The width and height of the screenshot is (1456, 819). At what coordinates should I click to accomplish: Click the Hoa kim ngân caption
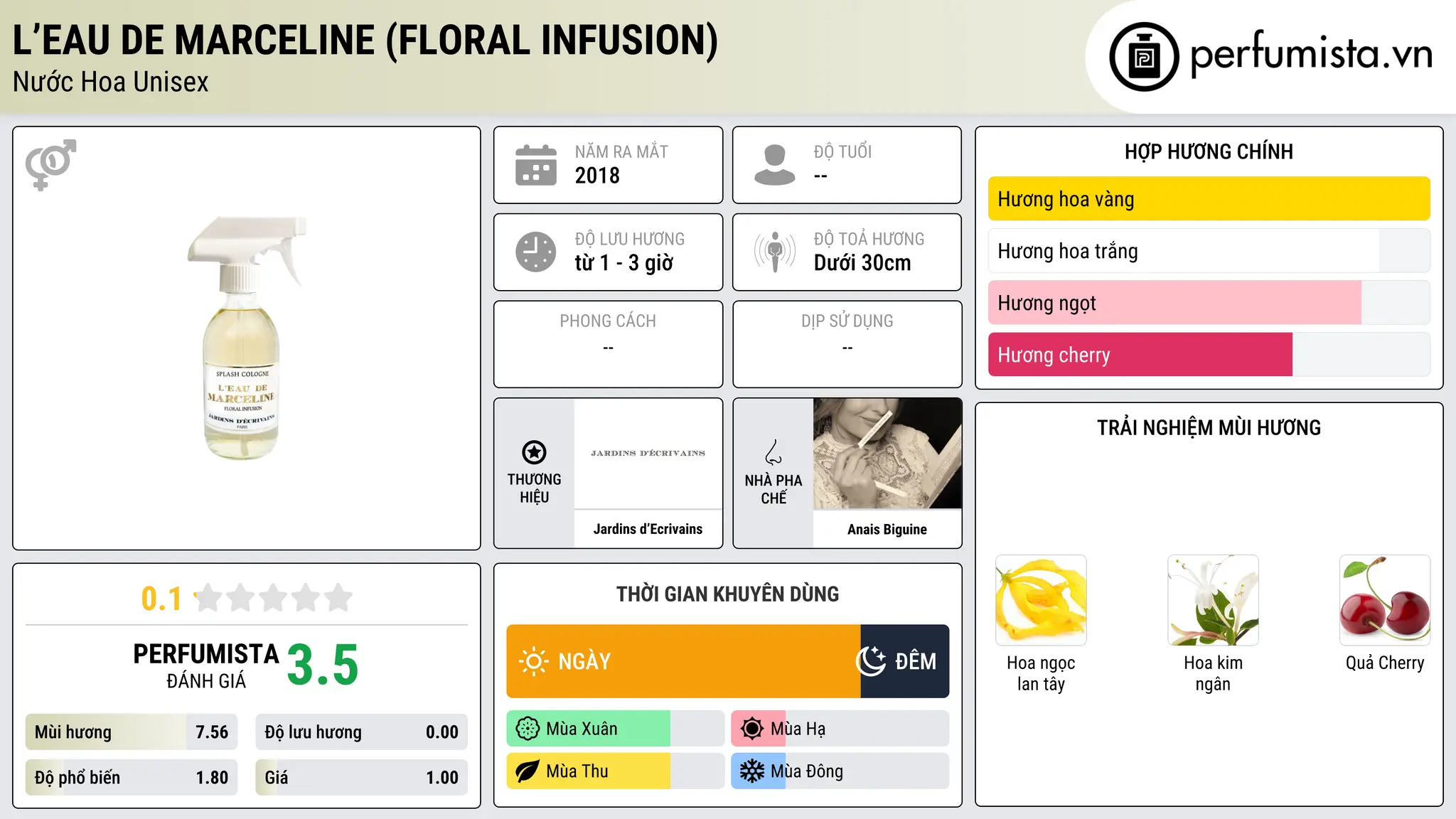(x=1213, y=673)
